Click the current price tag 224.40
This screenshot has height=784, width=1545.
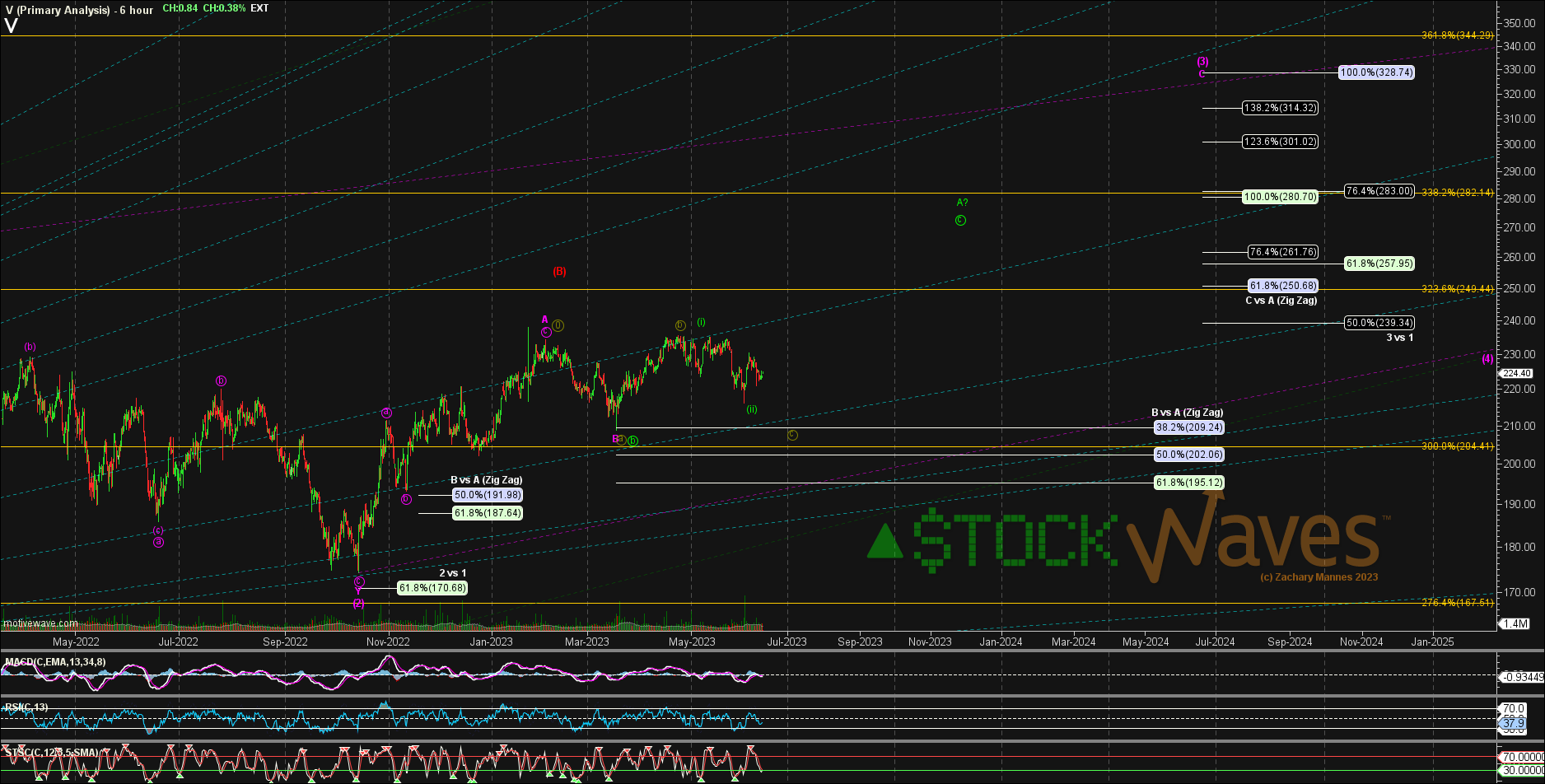coord(1517,373)
